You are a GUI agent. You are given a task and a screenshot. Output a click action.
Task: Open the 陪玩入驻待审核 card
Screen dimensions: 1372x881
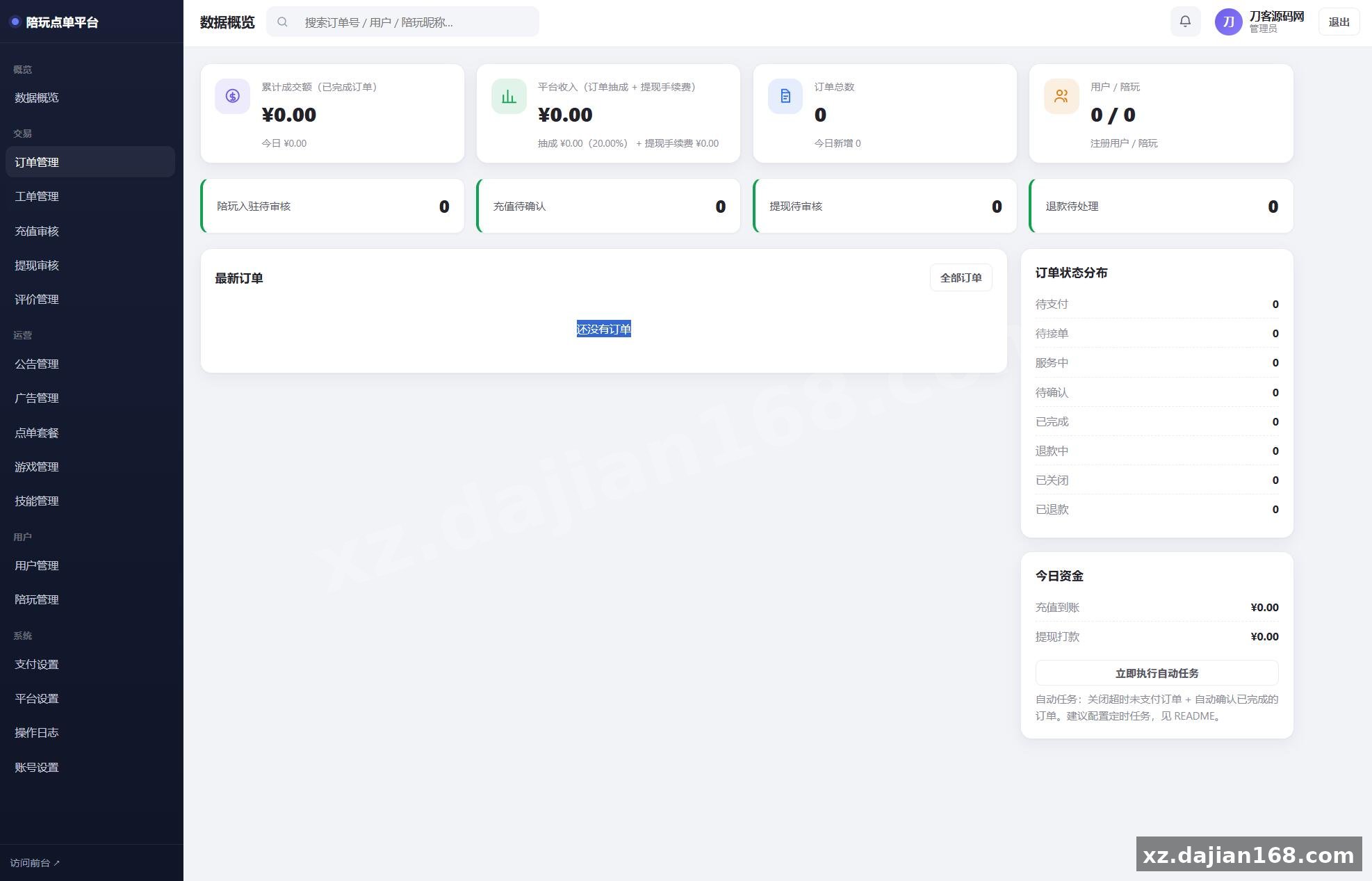click(332, 206)
